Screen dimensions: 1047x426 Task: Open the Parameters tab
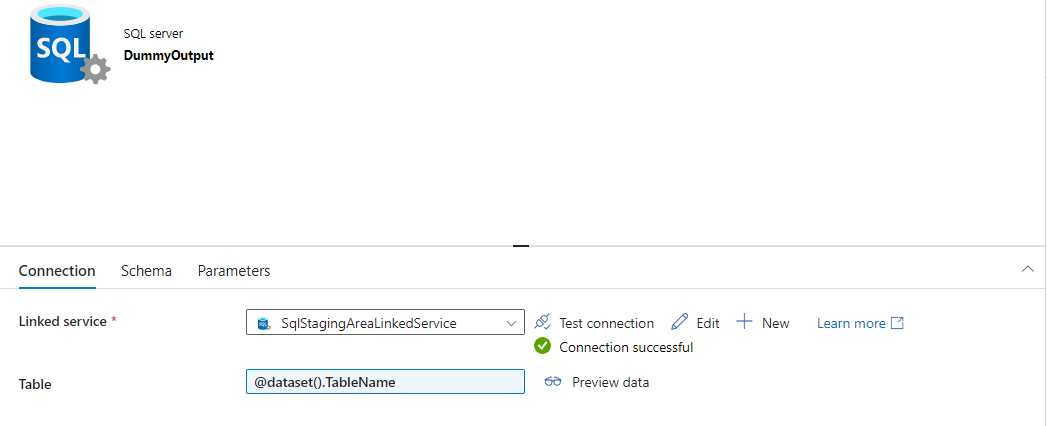pos(234,271)
